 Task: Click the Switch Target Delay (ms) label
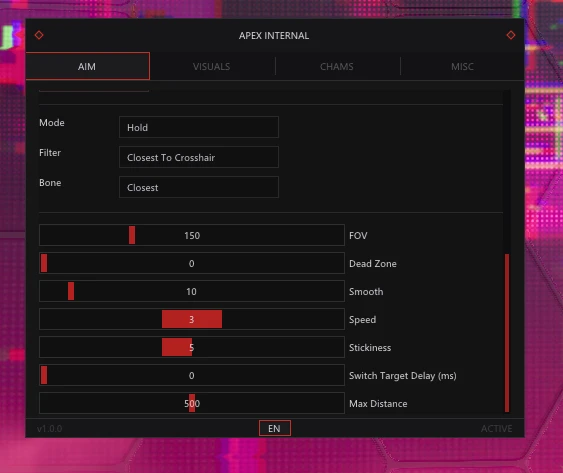click(403, 376)
